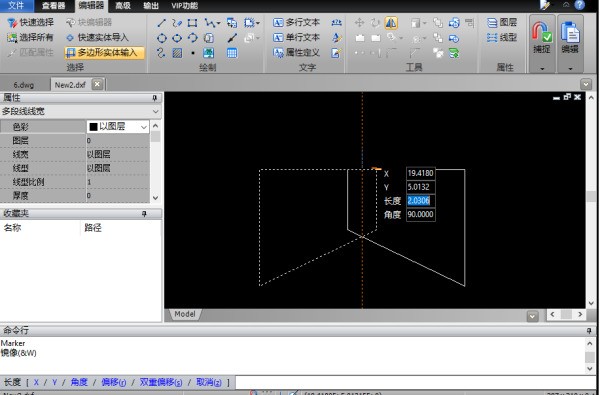
Task: Click the Rotate tool icon
Action: click(375, 23)
